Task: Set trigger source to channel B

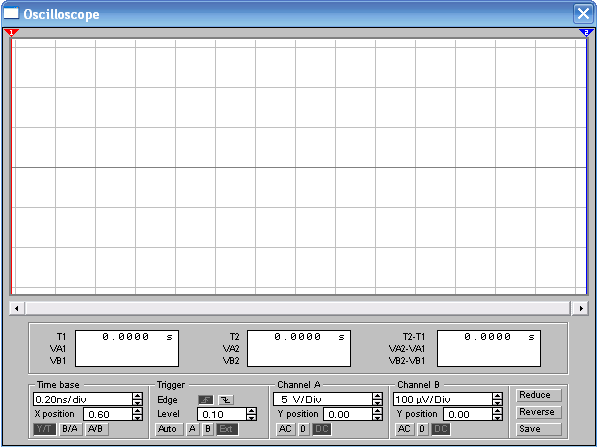Action: point(207,429)
